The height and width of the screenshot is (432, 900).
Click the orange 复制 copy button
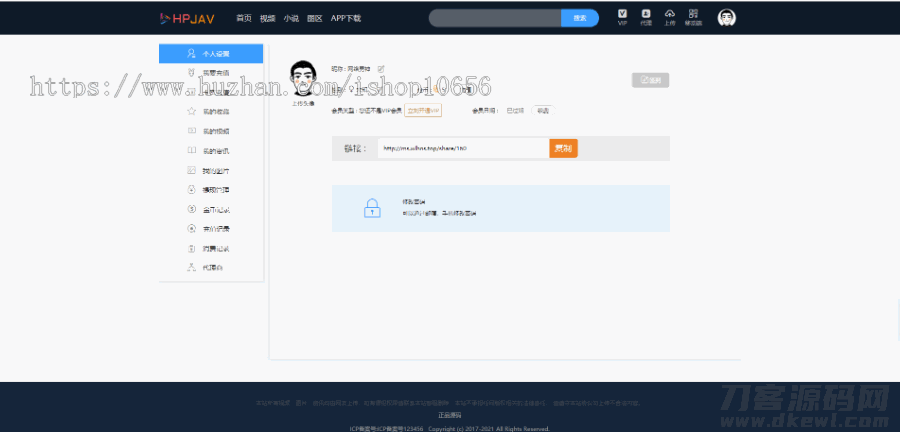564,148
